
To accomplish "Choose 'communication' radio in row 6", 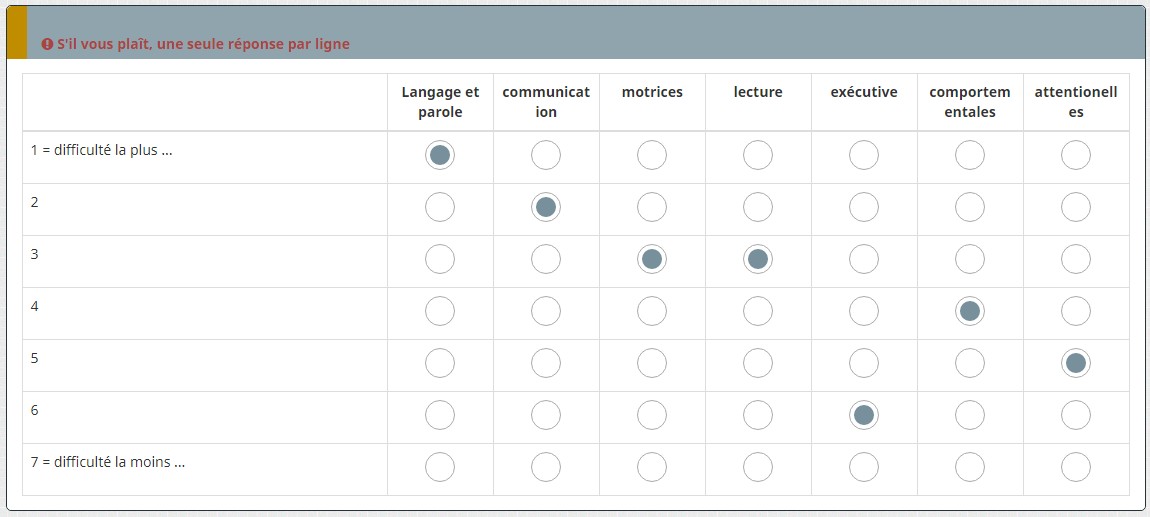I will [x=546, y=415].
